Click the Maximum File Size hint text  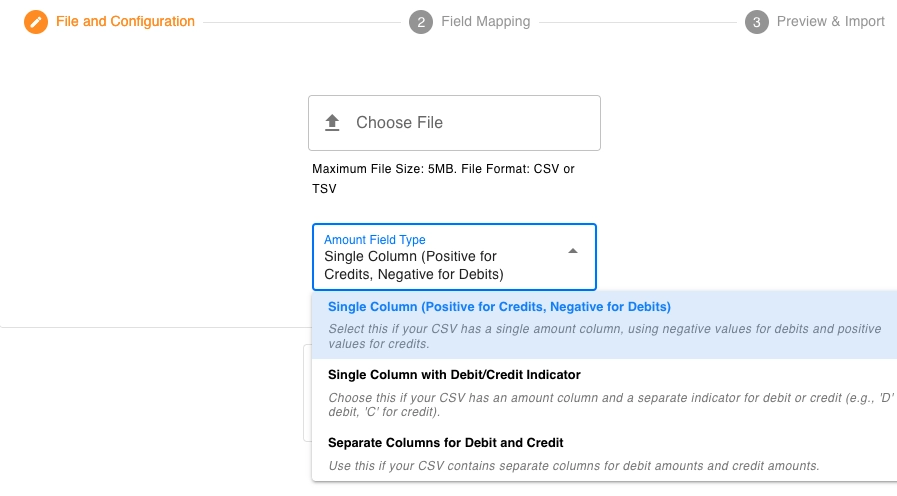(443, 178)
